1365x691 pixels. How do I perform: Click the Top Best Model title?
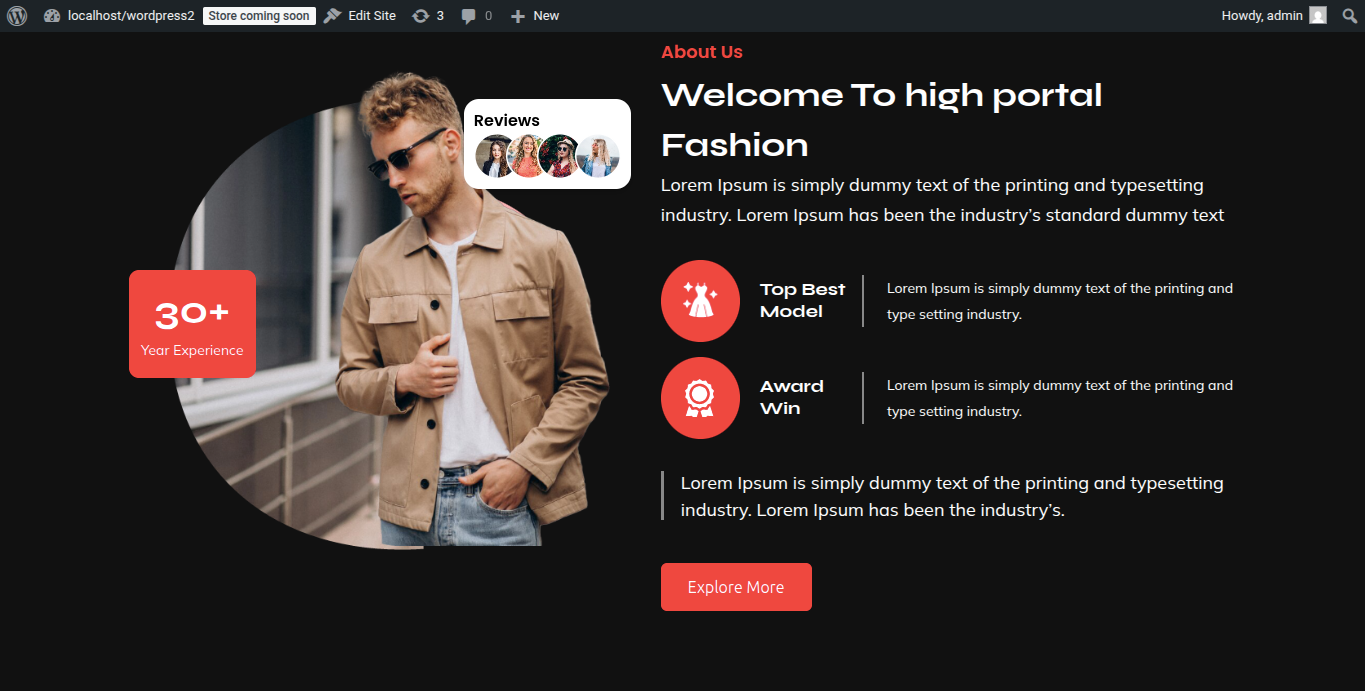click(x=802, y=300)
